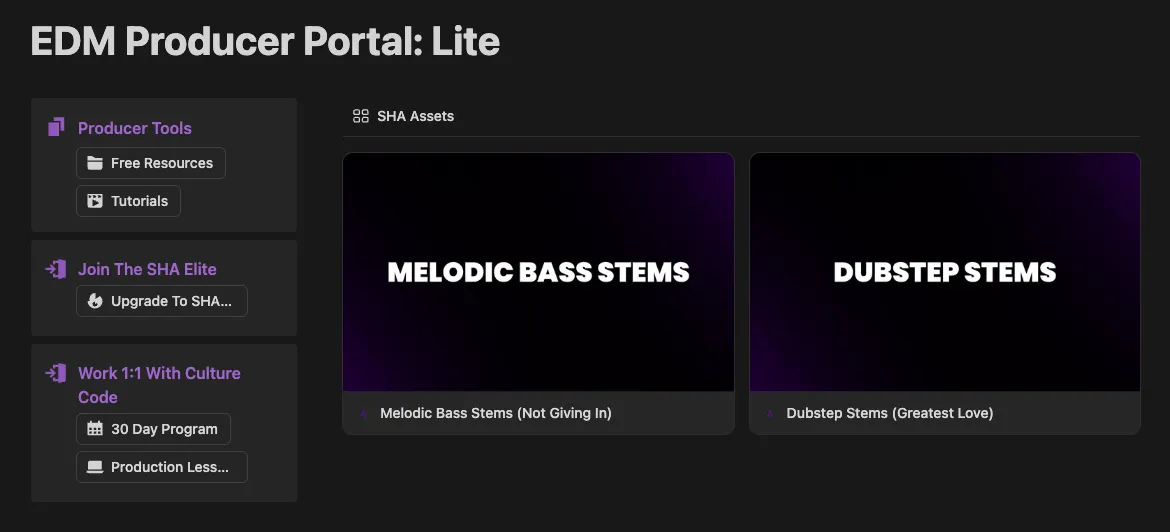Click the small purple icon beside Dubstep Stems title
Viewport: 1170px width, 532px height.
pyautogui.click(x=770, y=413)
